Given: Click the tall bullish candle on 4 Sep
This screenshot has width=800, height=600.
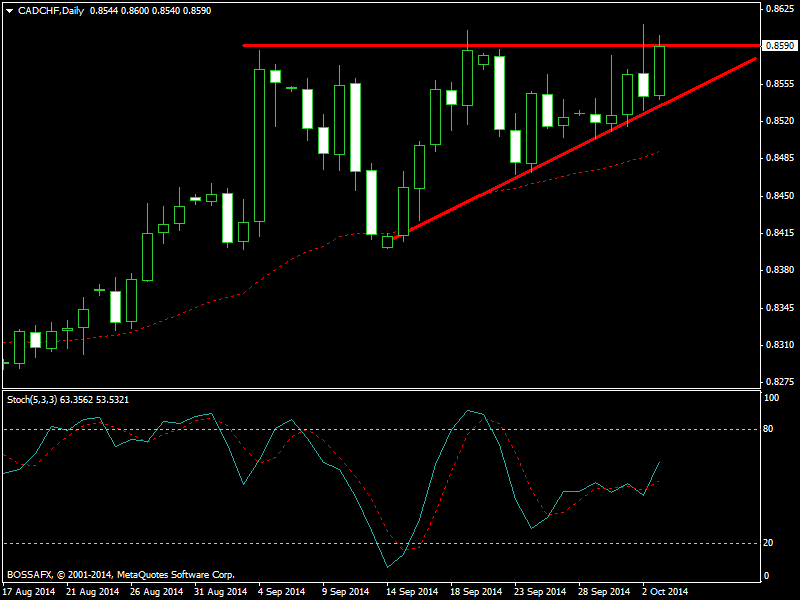Looking at the screenshot, I should pyautogui.click(x=260, y=145).
